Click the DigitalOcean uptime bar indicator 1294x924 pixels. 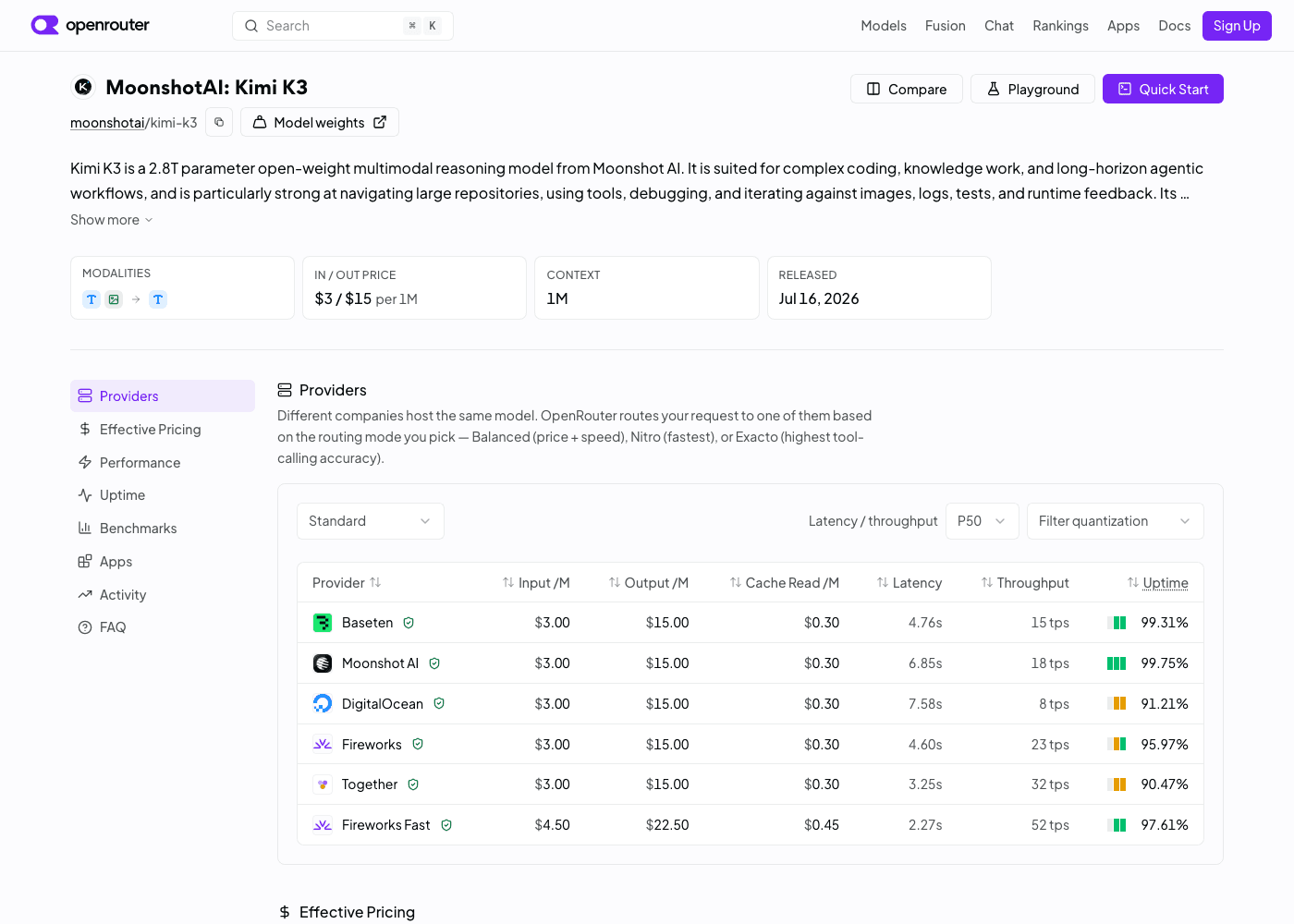click(1117, 704)
